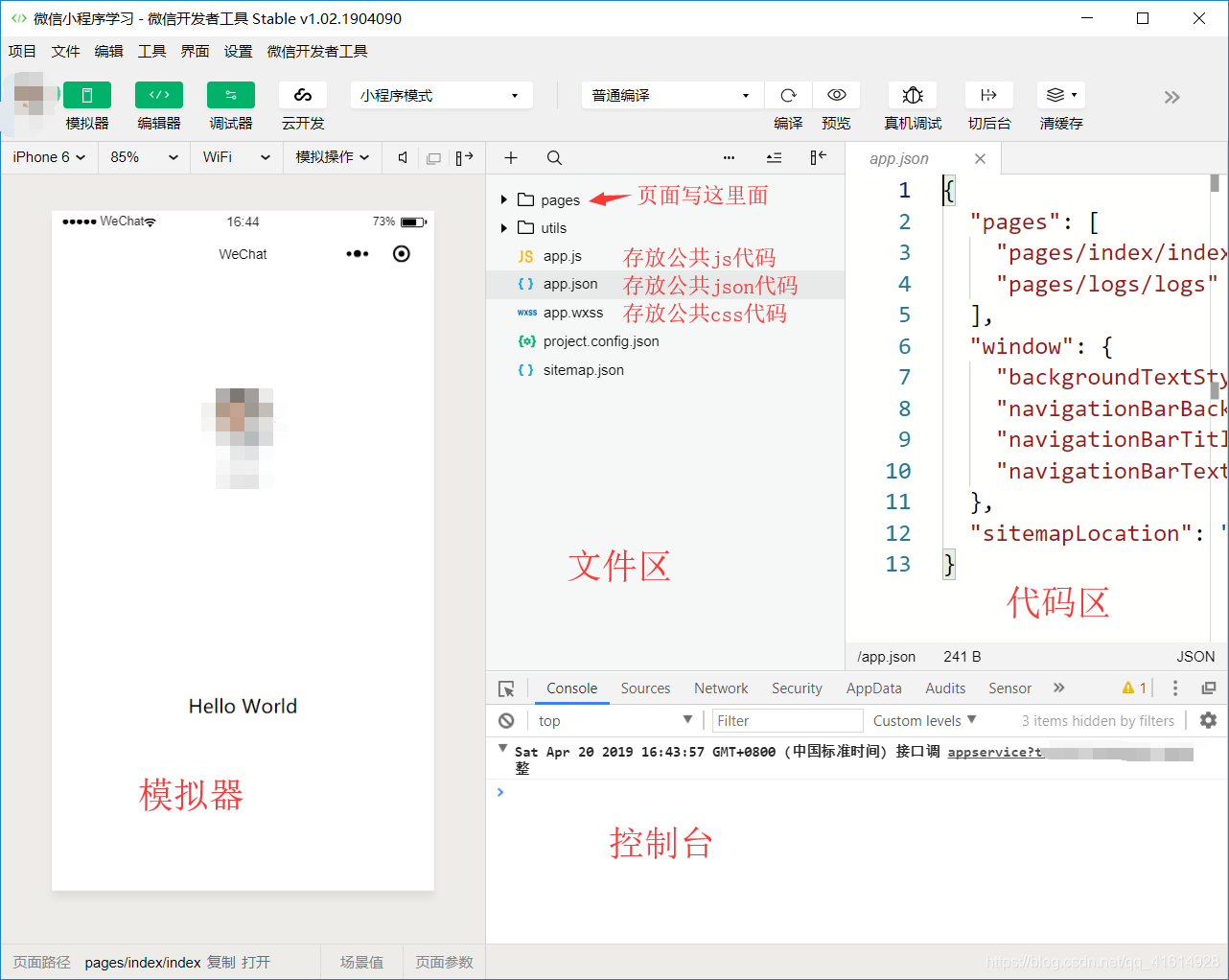The image size is (1229, 980).
Task: Click the compile refresh icon
Action: tap(788, 95)
